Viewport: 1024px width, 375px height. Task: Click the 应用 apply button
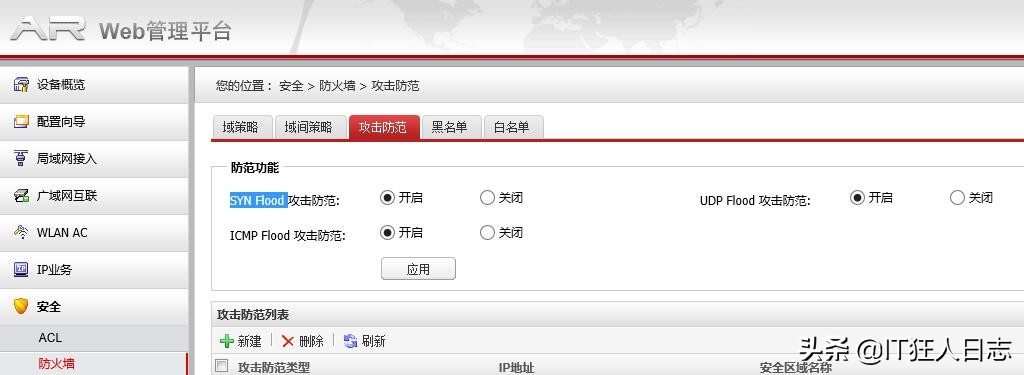point(418,269)
